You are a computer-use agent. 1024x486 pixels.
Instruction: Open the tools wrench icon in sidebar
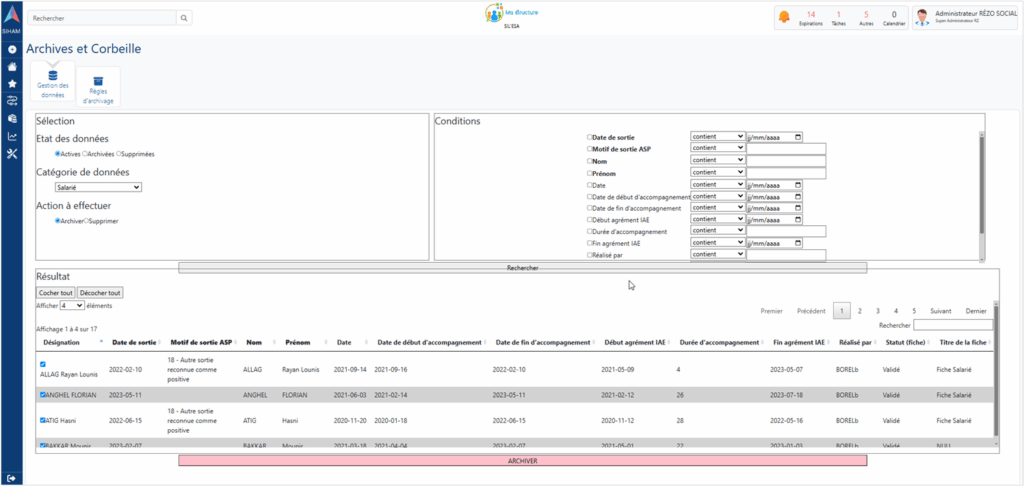click(x=12, y=153)
